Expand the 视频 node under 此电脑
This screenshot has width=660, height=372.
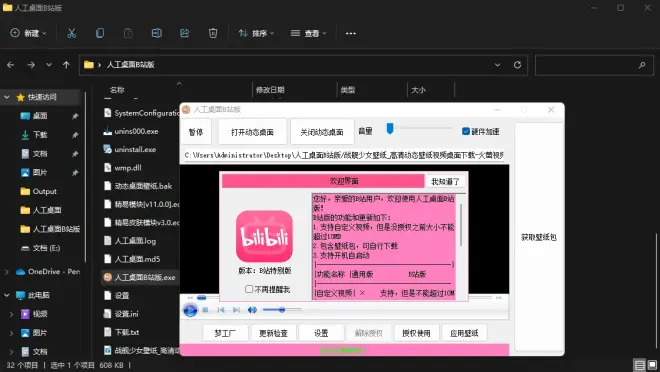pos(12,314)
